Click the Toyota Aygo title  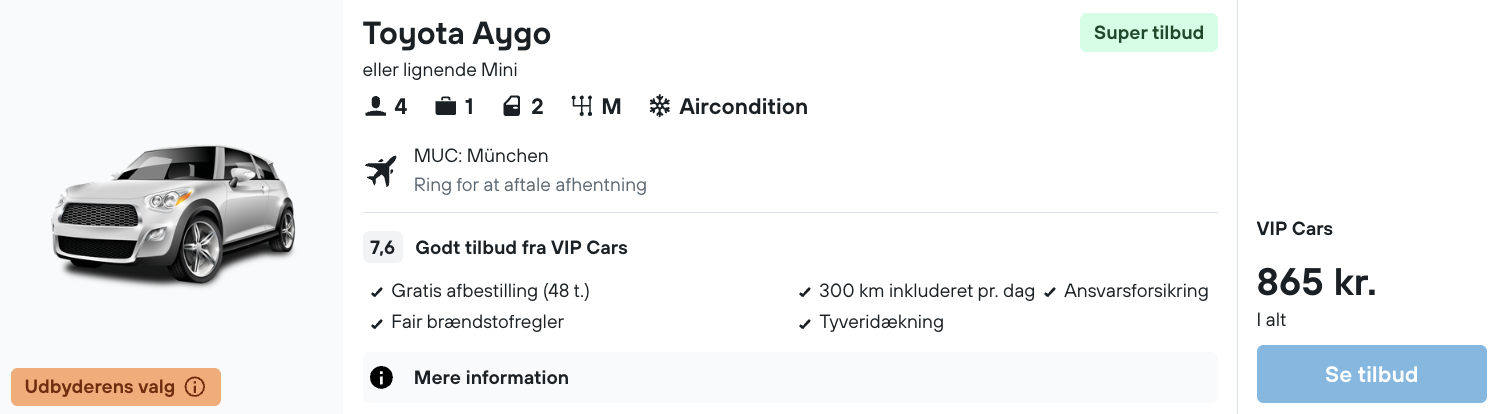click(457, 34)
